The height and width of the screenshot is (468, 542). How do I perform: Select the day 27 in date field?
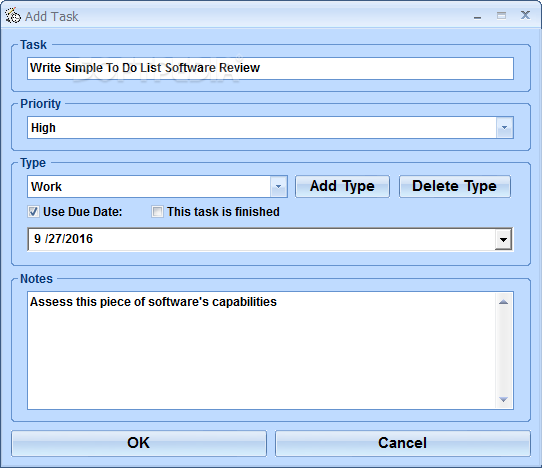coord(55,239)
